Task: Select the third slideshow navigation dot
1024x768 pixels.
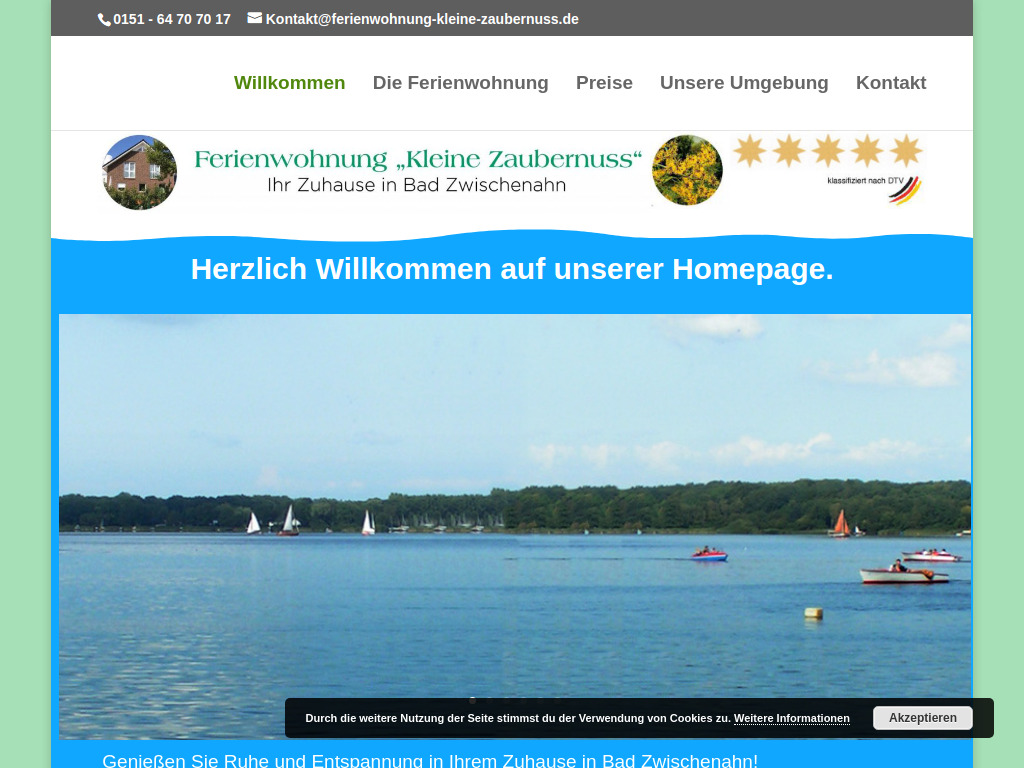Action: [505, 700]
